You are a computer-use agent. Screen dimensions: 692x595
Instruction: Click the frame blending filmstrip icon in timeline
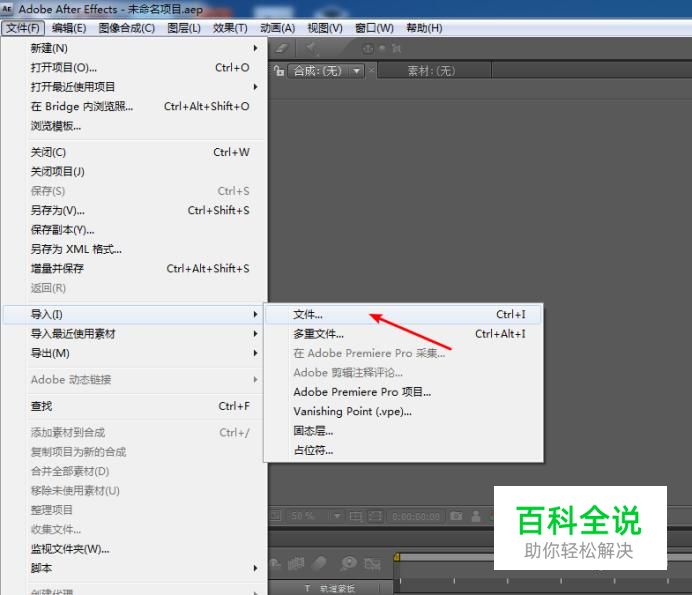pos(296,563)
